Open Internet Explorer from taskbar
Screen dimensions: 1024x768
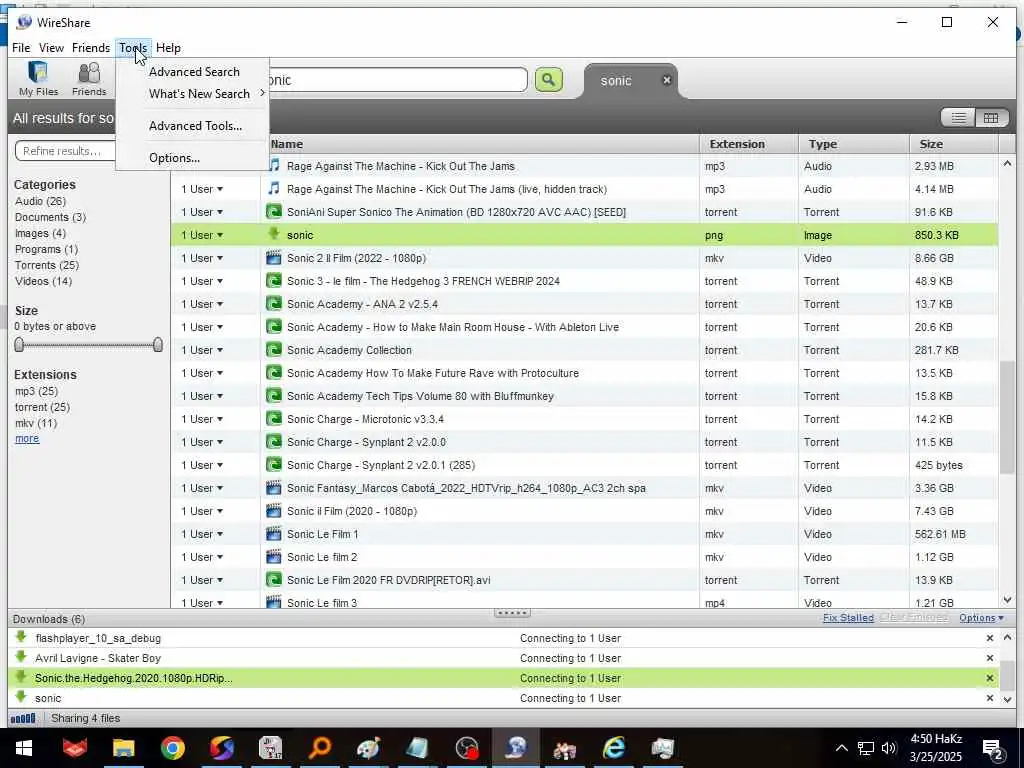coord(614,748)
